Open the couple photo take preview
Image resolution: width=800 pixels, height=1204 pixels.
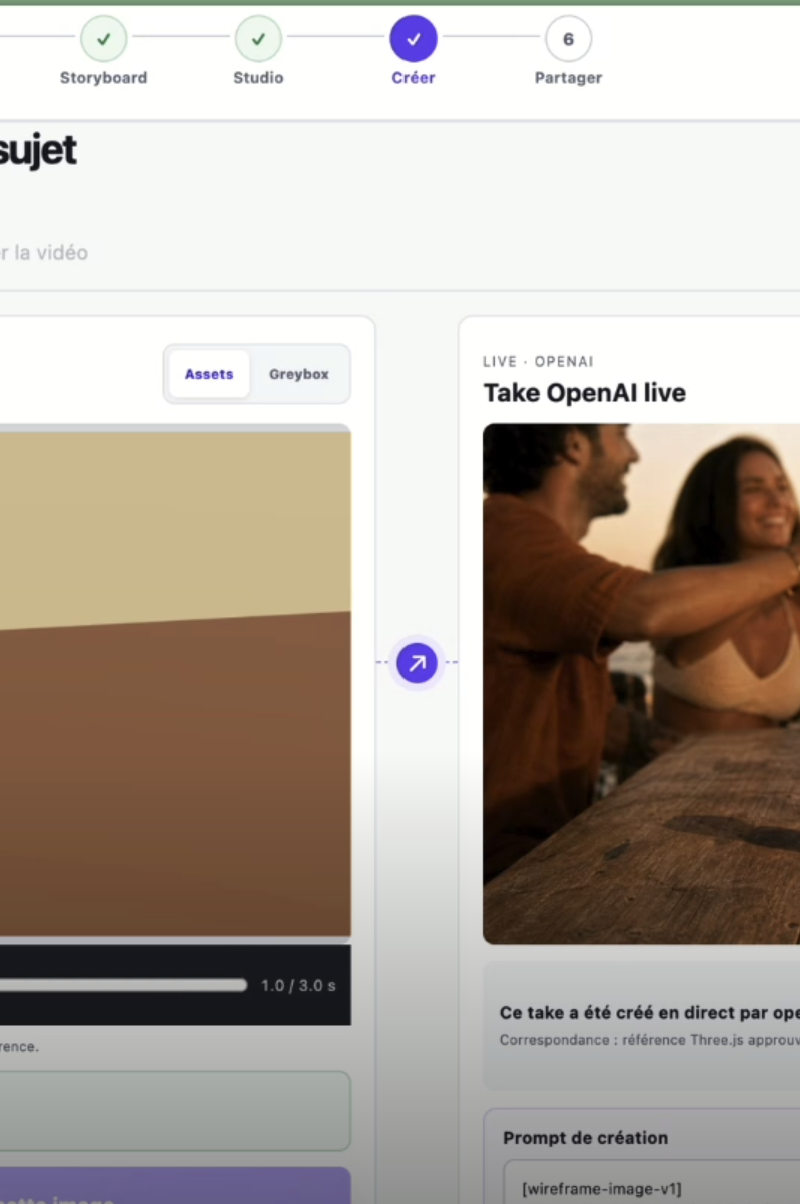click(641, 684)
